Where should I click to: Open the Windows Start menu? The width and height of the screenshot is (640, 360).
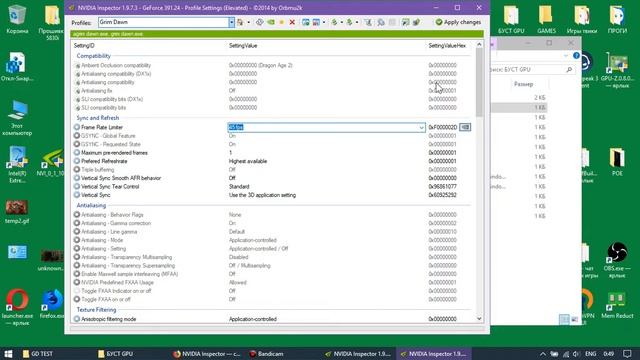coord(8,353)
